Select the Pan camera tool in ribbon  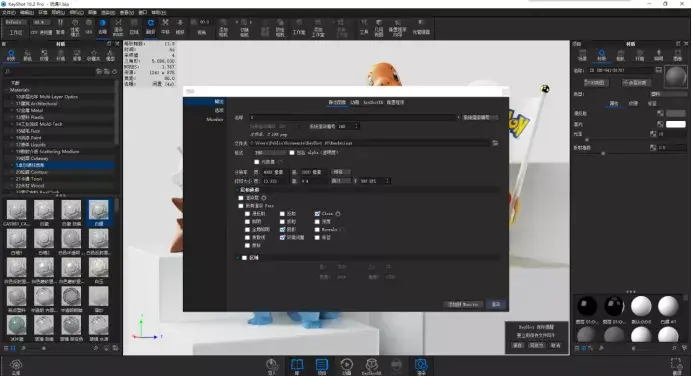click(165, 26)
